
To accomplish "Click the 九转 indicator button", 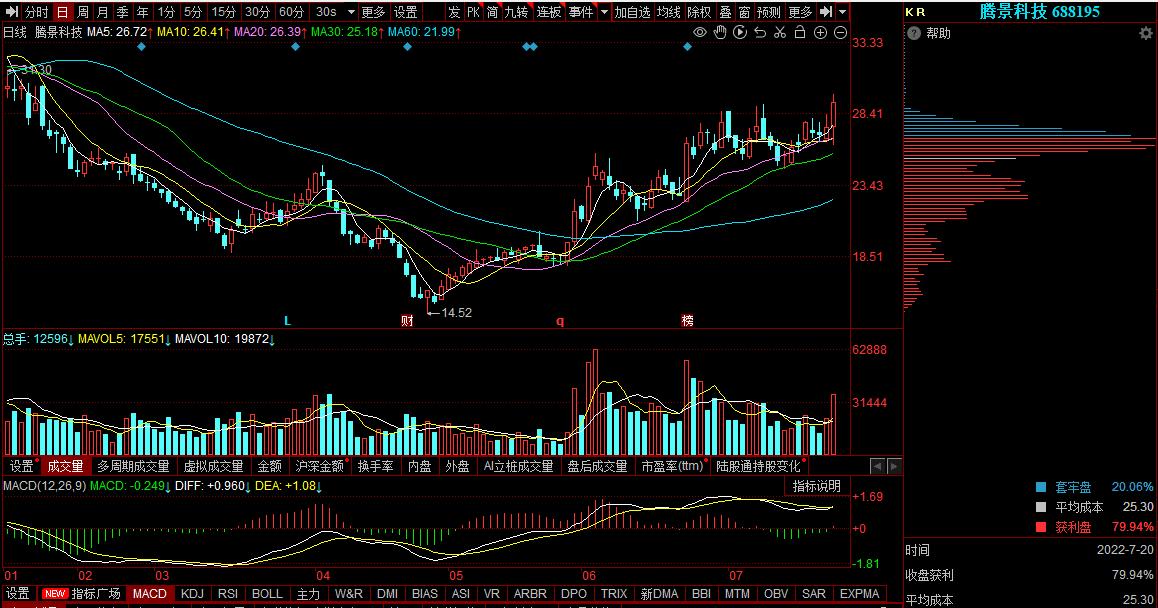I will [x=516, y=12].
